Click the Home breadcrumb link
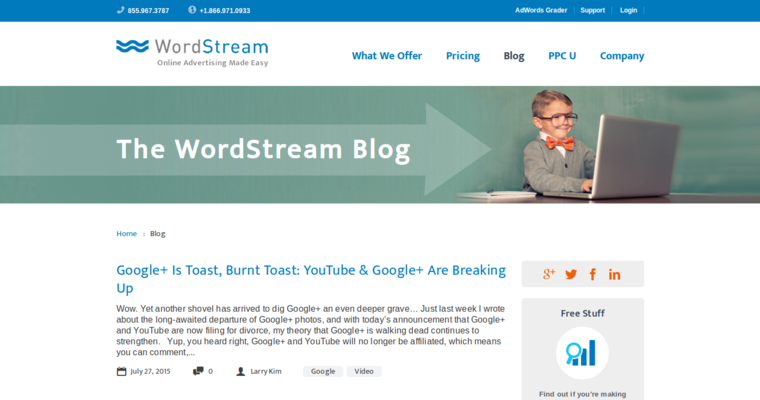 point(126,233)
